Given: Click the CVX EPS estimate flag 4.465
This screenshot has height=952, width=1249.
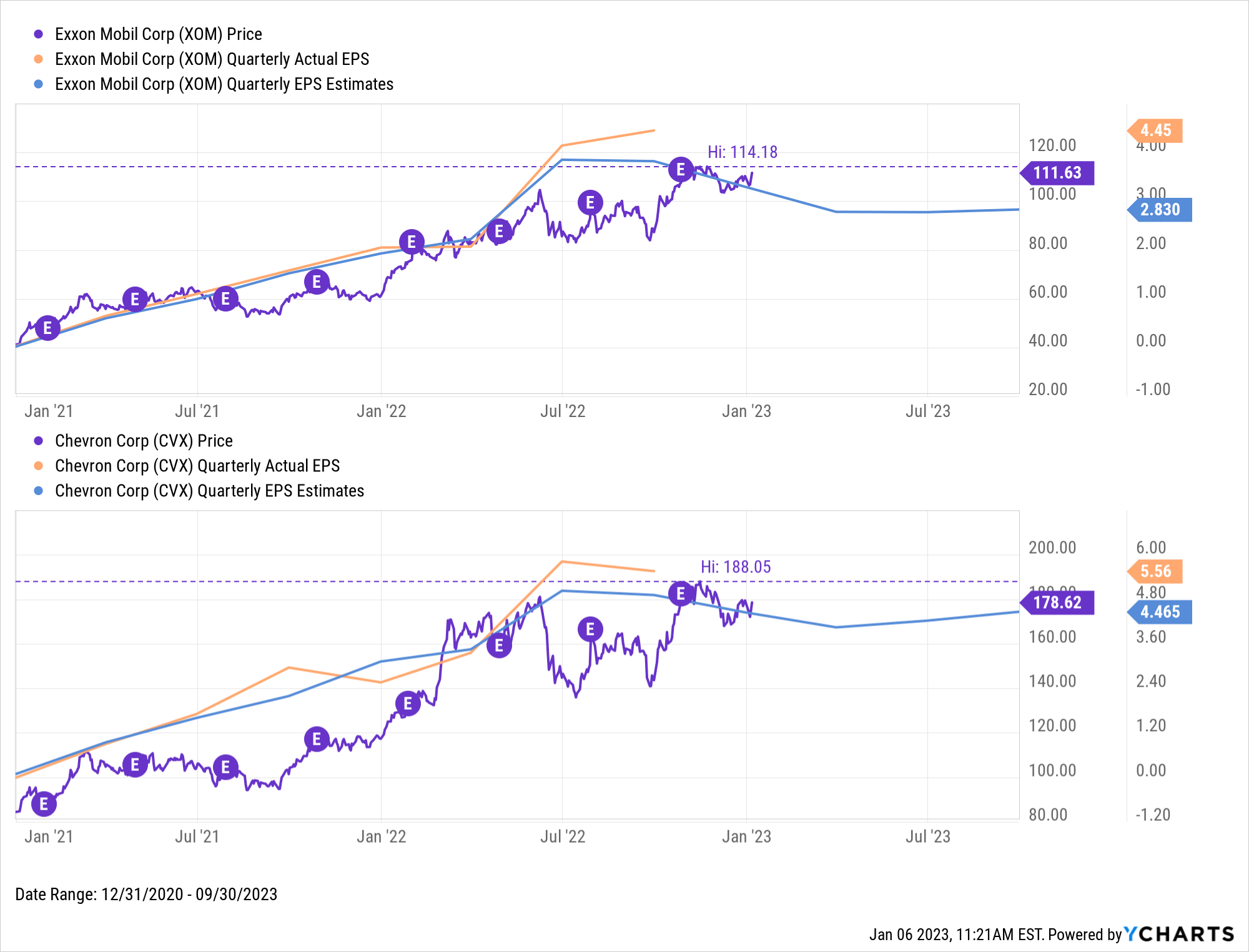Looking at the screenshot, I should pyautogui.click(x=1160, y=612).
